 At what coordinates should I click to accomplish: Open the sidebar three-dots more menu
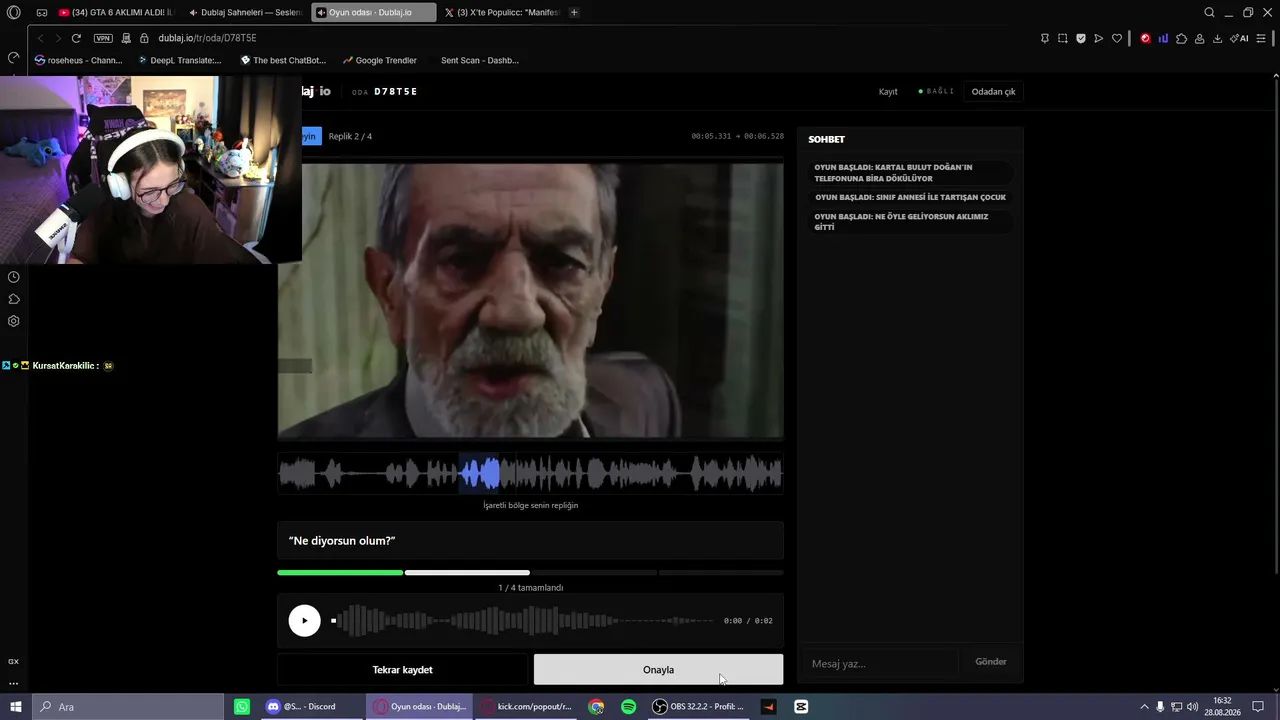click(x=14, y=684)
